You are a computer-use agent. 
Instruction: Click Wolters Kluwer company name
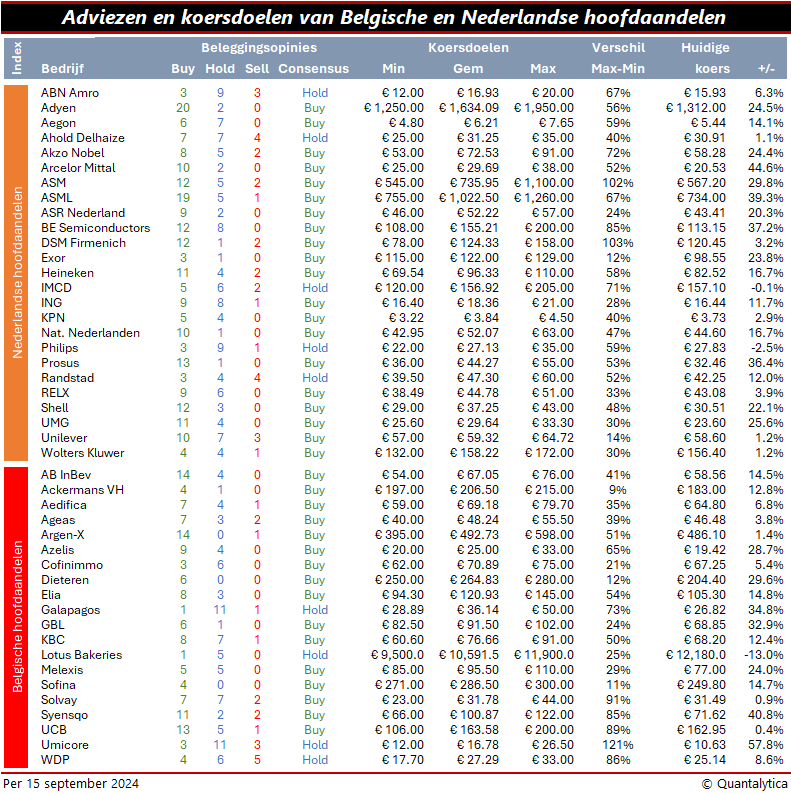point(82,453)
